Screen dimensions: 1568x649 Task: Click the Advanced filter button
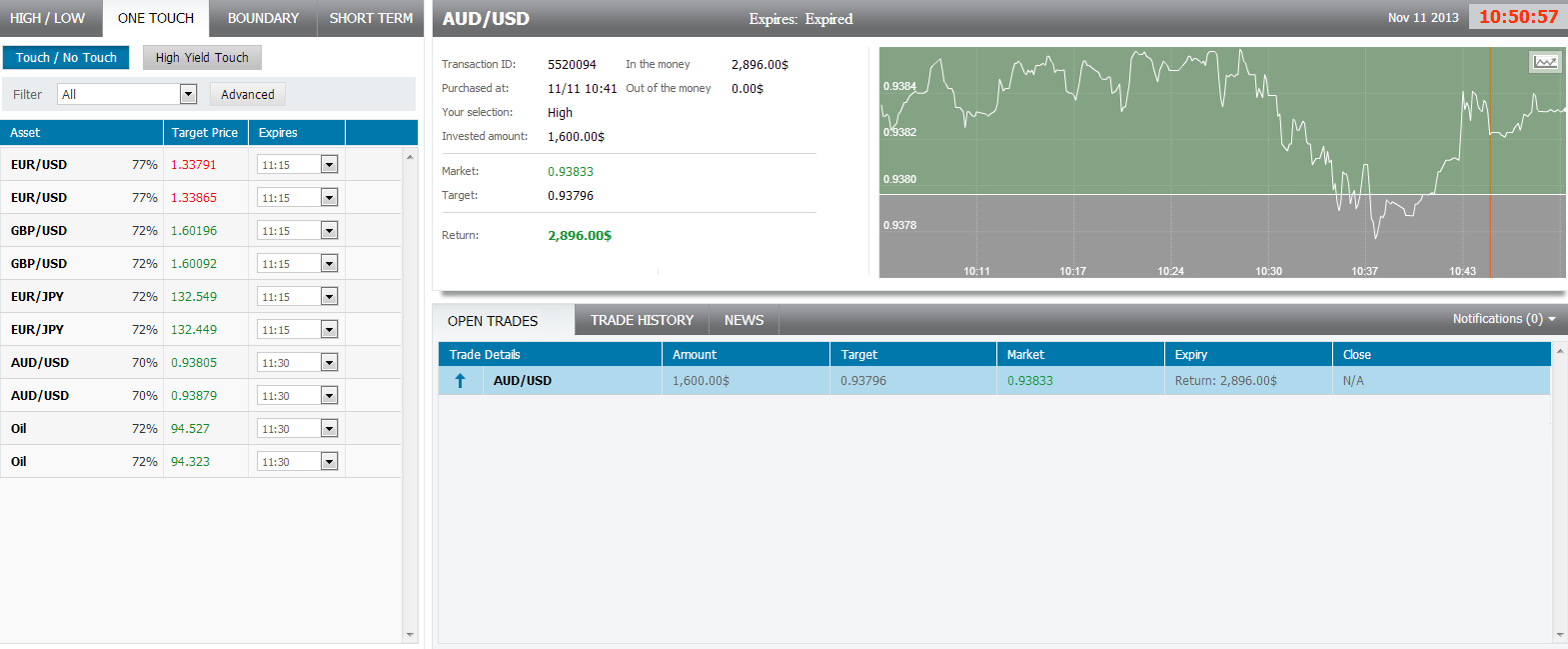point(248,95)
